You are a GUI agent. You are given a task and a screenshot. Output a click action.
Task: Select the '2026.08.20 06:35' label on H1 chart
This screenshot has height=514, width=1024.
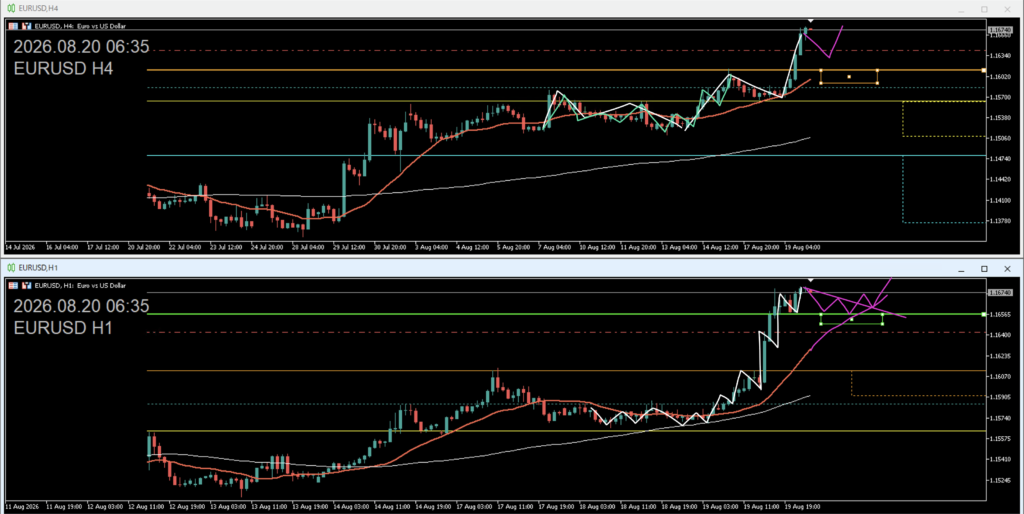(x=81, y=306)
